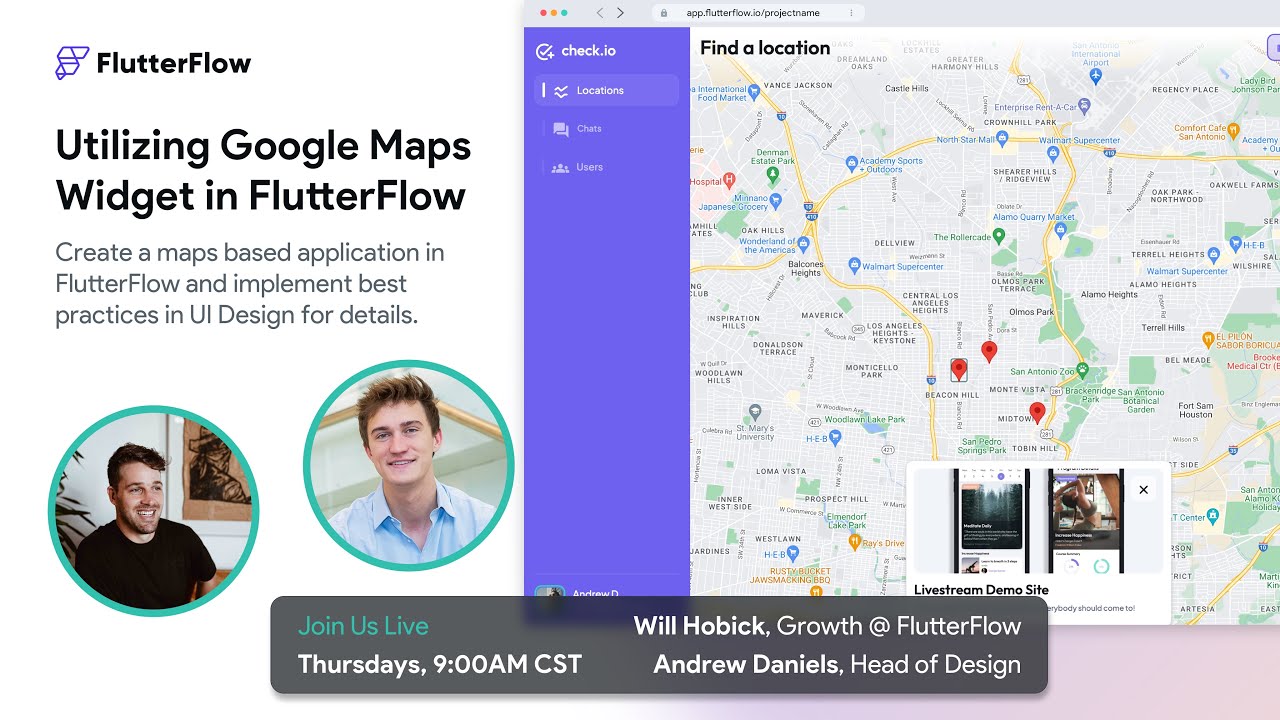
Task: Open the Locations sidebar item
Action: [606, 90]
